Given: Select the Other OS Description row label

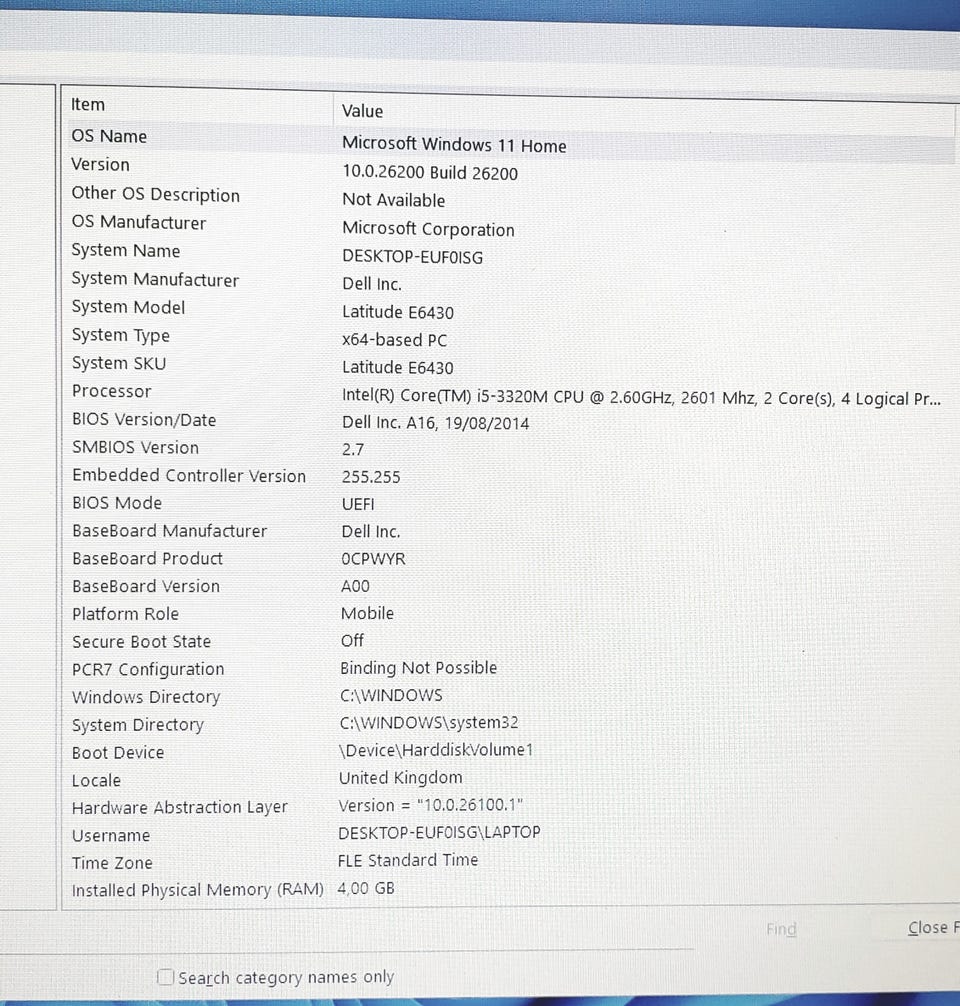Looking at the screenshot, I should [x=156, y=194].
